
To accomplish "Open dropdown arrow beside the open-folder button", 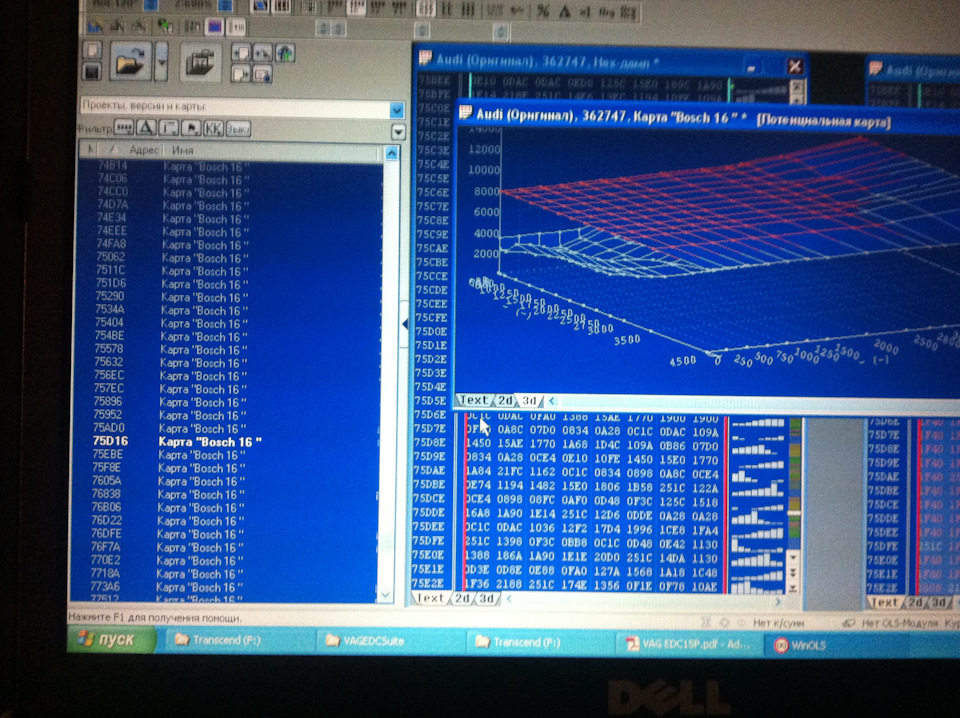I will (x=161, y=62).
